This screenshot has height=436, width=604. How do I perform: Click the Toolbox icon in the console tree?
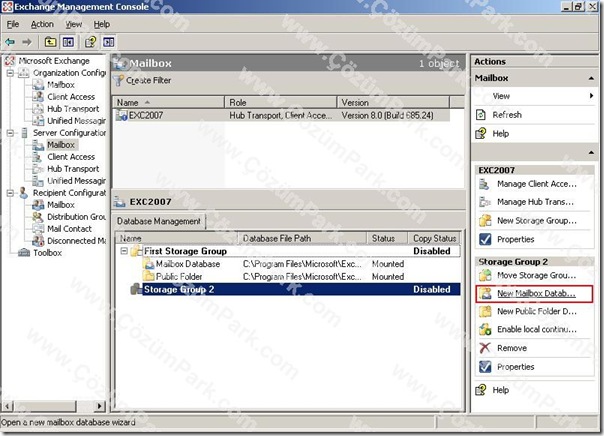pyautogui.click(x=24, y=253)
